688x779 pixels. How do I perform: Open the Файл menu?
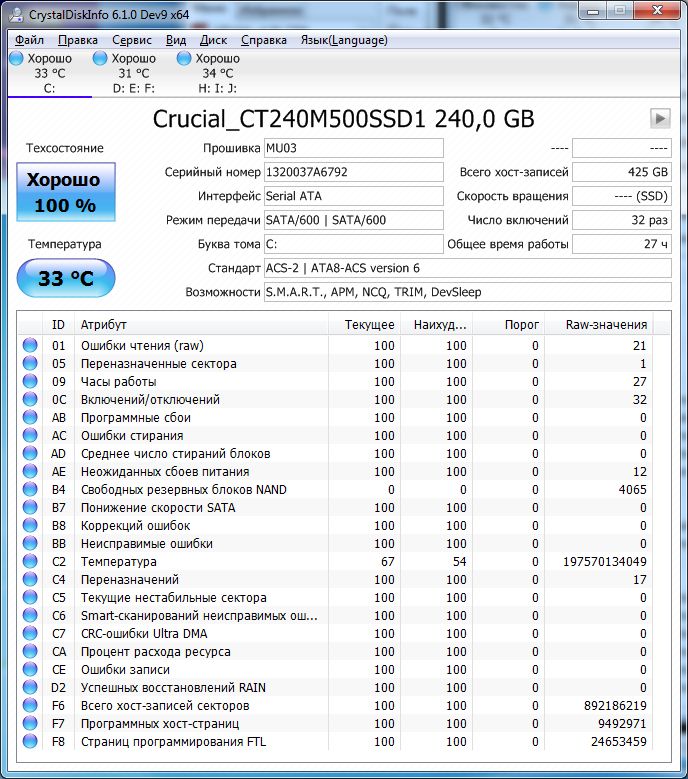29,40
